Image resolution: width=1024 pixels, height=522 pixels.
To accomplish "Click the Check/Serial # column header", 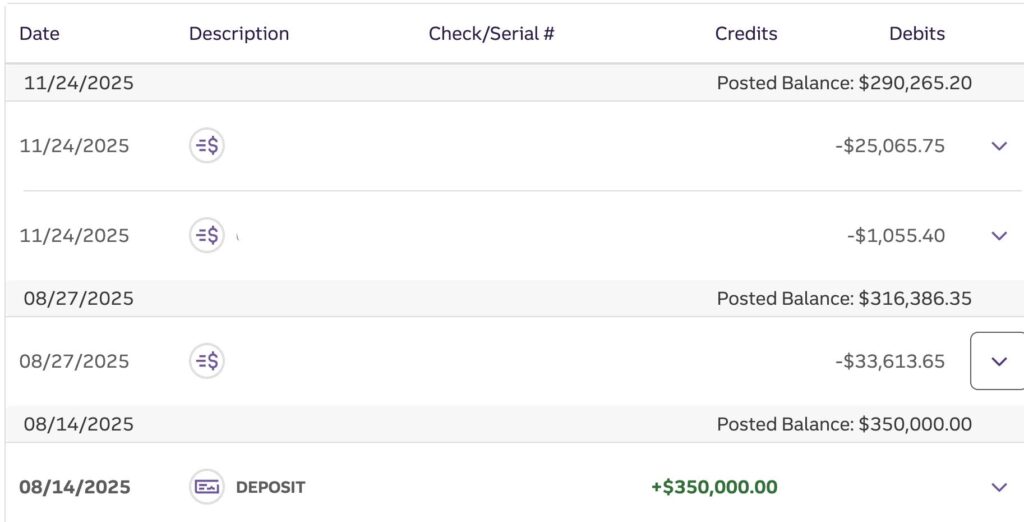I will 491,33.
